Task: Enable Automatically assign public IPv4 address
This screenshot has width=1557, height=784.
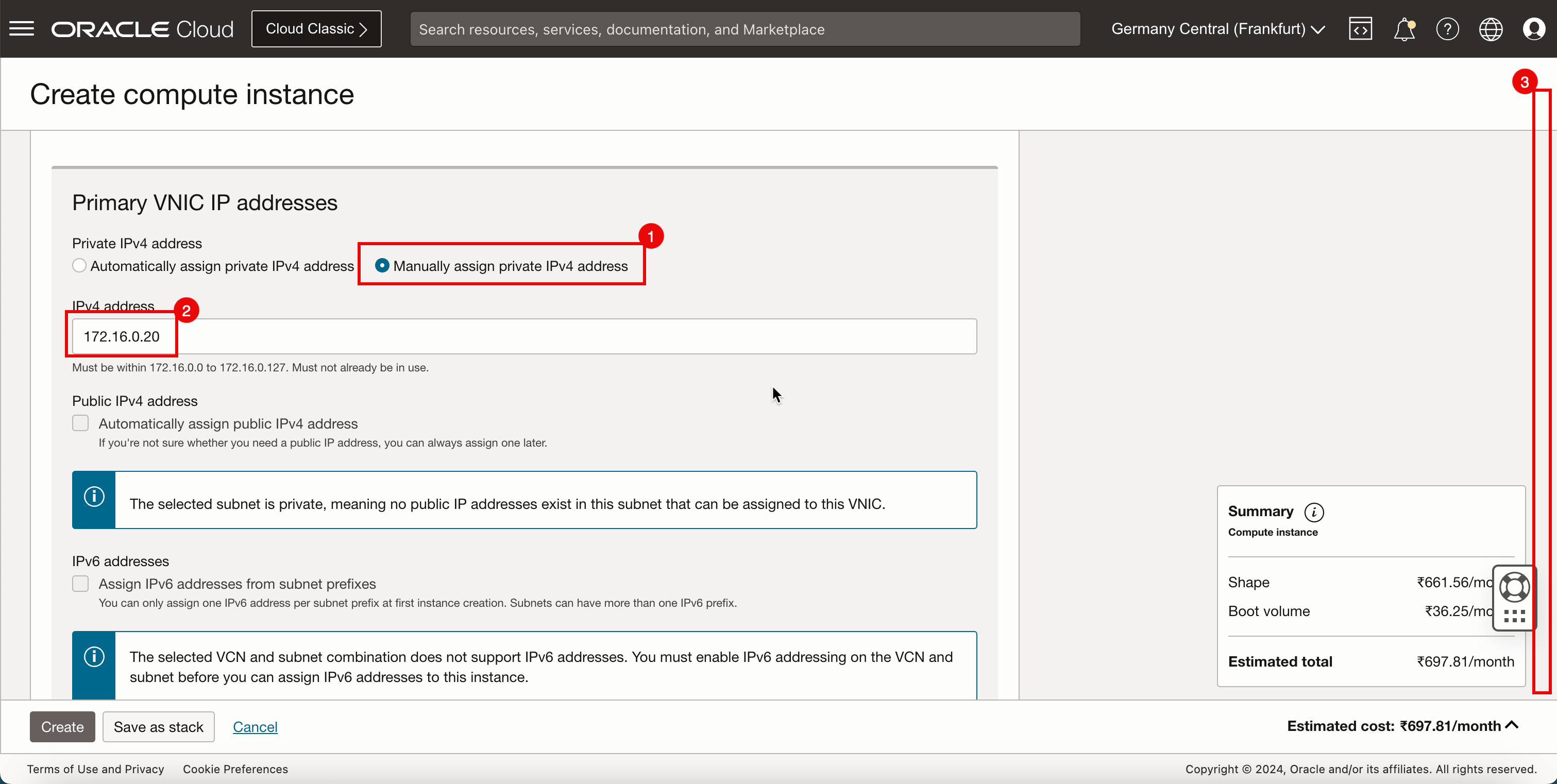Action: pyautogui.click(x=80, y=423)
